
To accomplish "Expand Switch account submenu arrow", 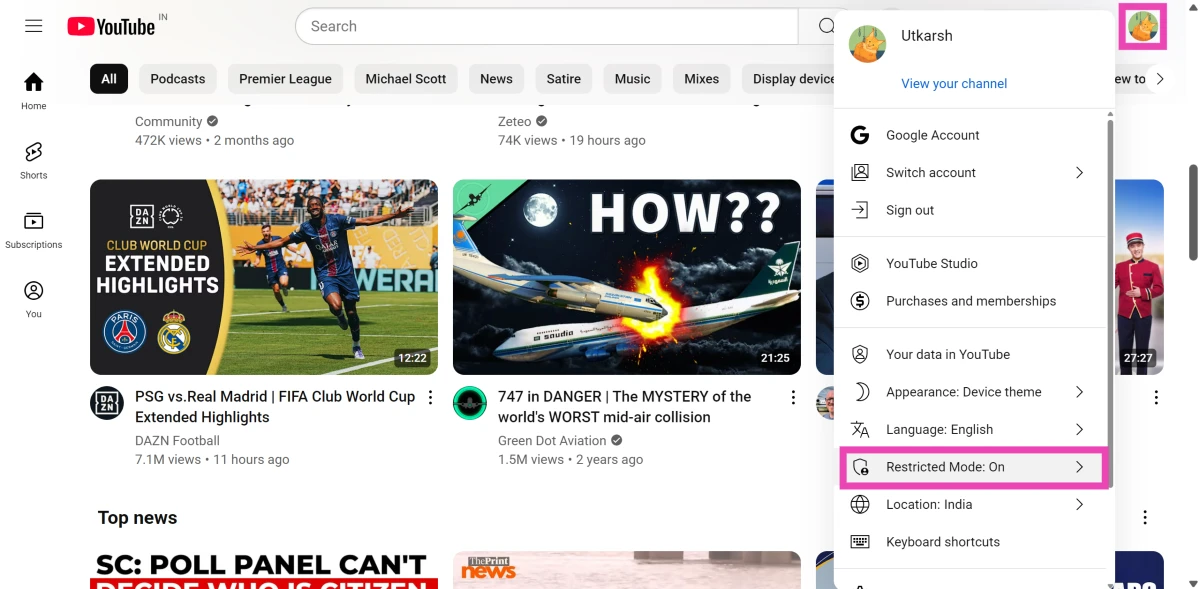I will [1079, 172].
